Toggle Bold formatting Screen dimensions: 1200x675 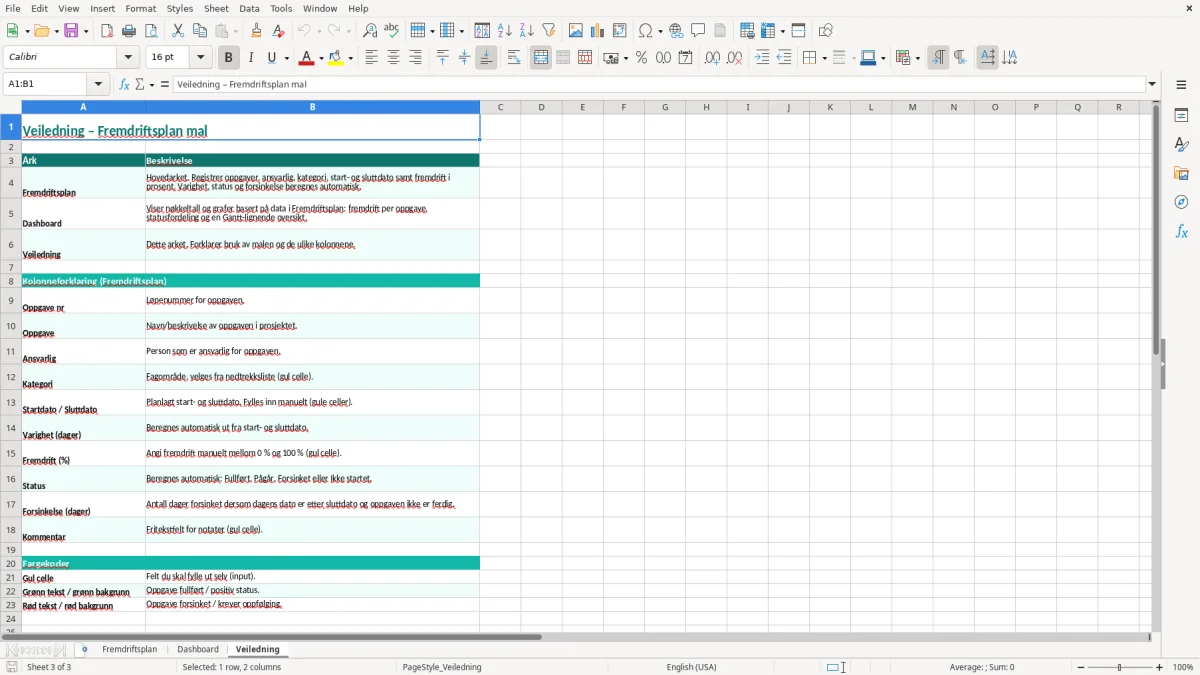point(229,58)
